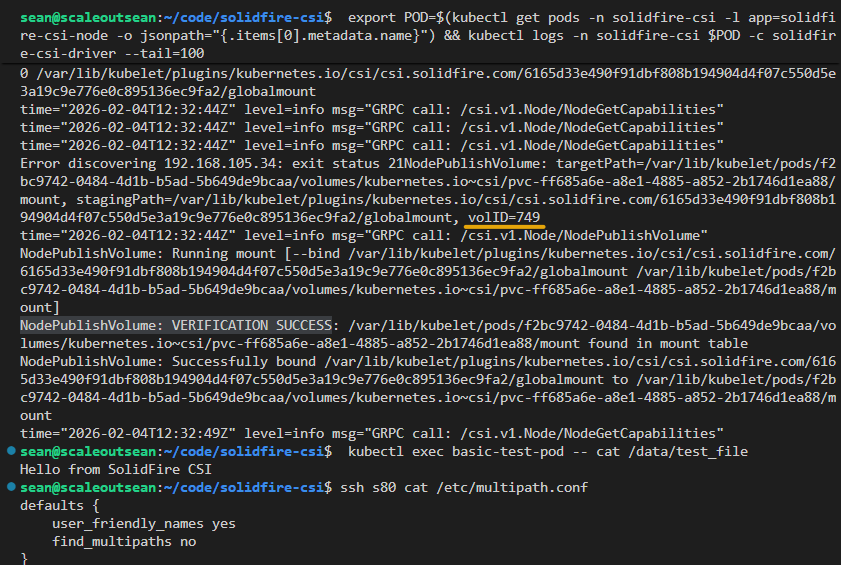The height and width of the screenshot is (565, 841).
Task: Click sean@scaleoutsean prompt before export command
Action: click(88, 18)
